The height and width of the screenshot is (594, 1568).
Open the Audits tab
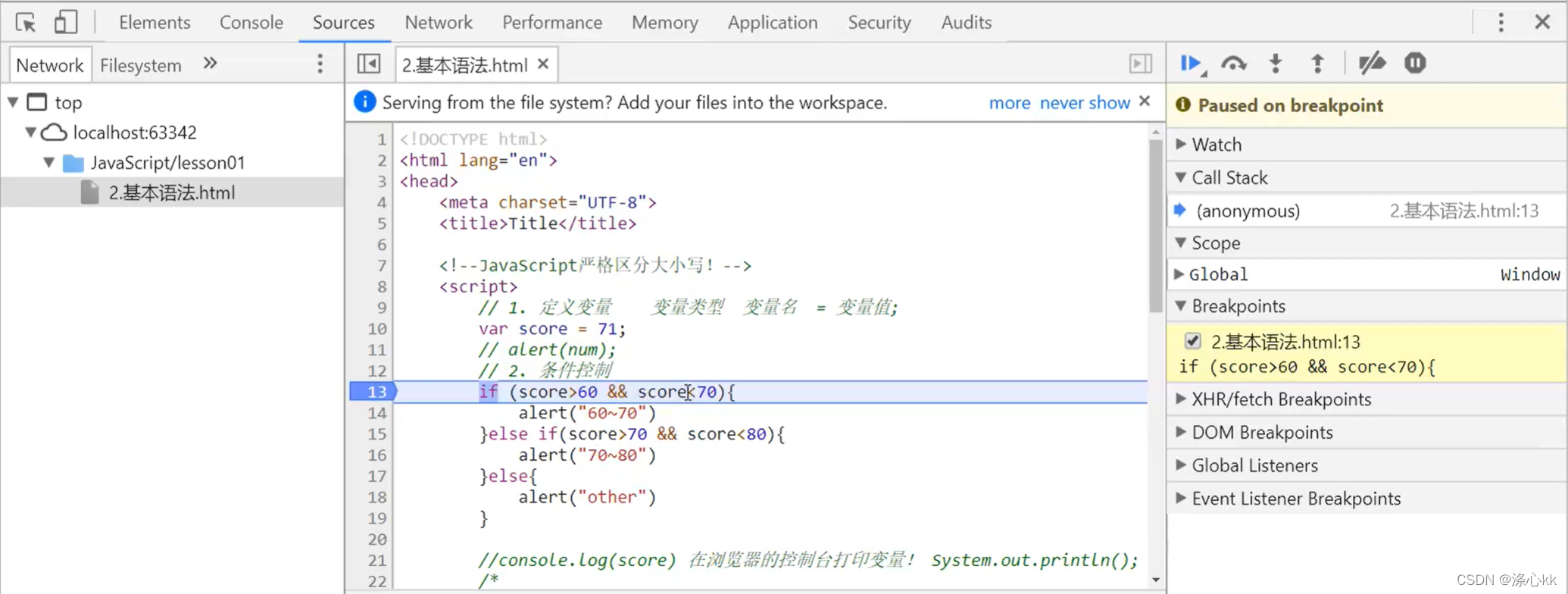point(967,22)
